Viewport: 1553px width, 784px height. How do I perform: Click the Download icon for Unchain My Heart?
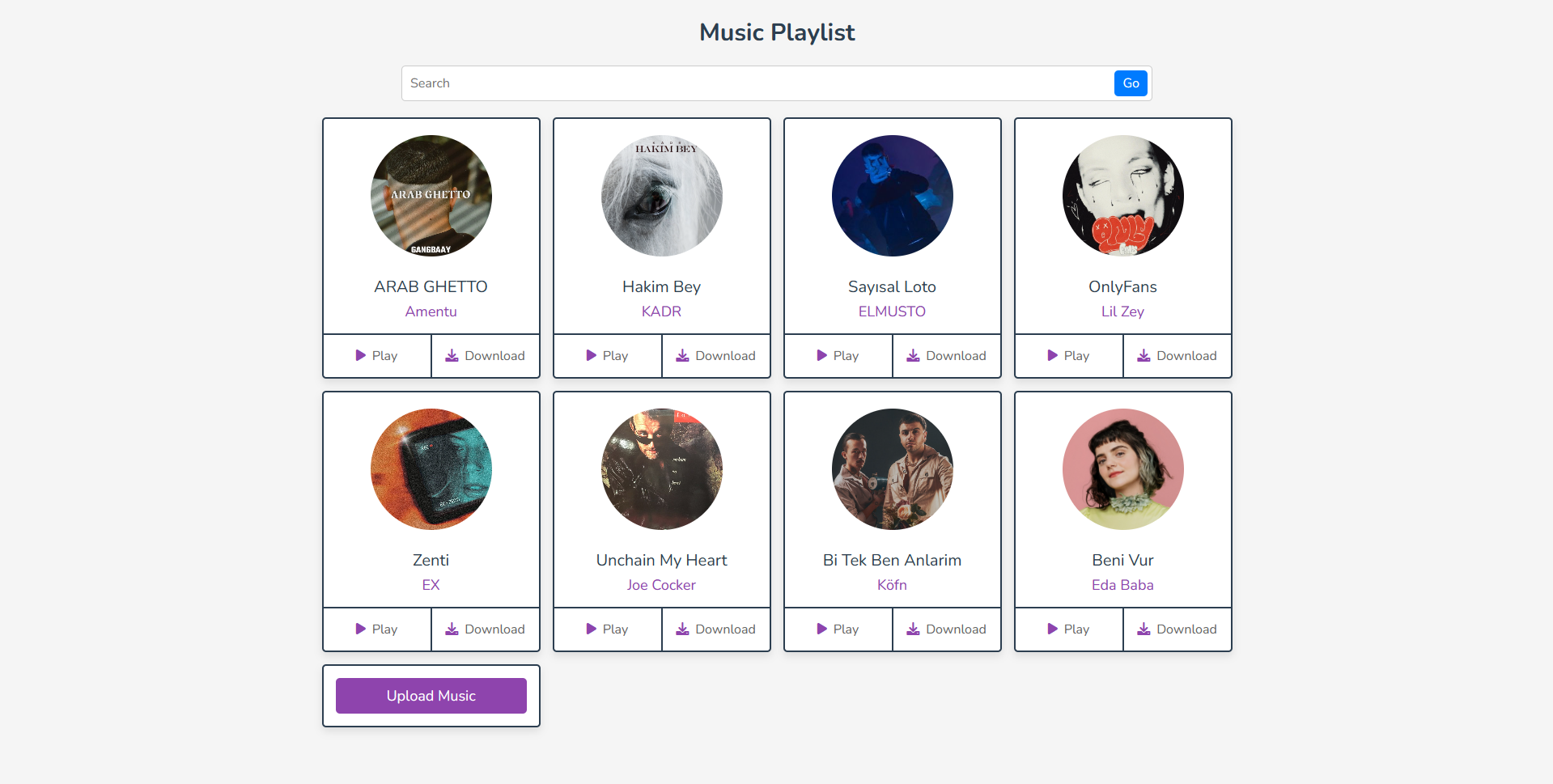click(x=682, y=629)
